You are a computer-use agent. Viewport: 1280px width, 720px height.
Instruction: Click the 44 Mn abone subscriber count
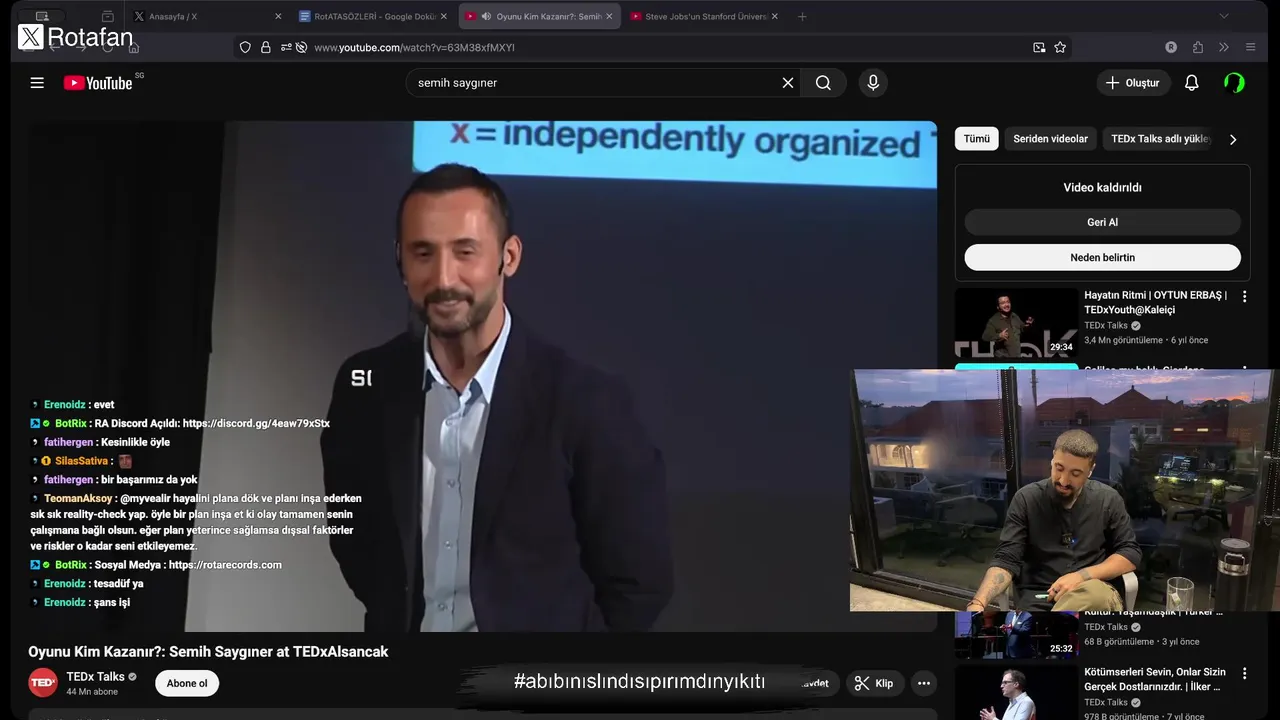pos(92,692)
